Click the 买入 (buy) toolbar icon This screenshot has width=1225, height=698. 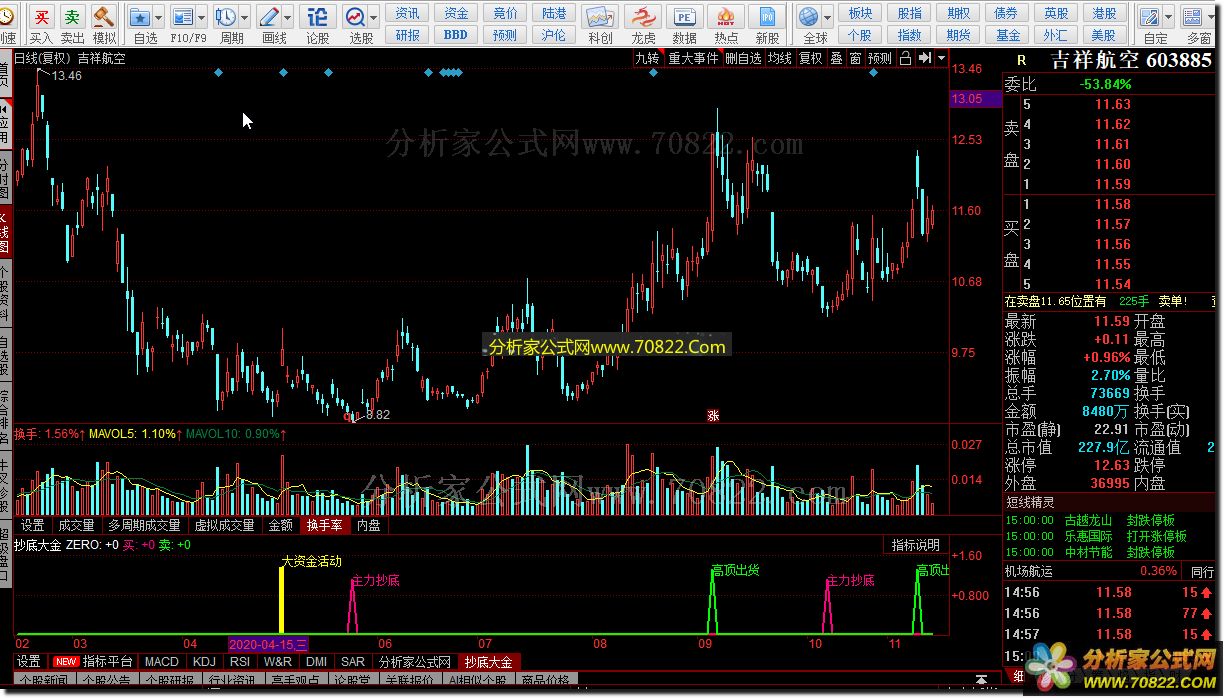[x=42, y=17]
